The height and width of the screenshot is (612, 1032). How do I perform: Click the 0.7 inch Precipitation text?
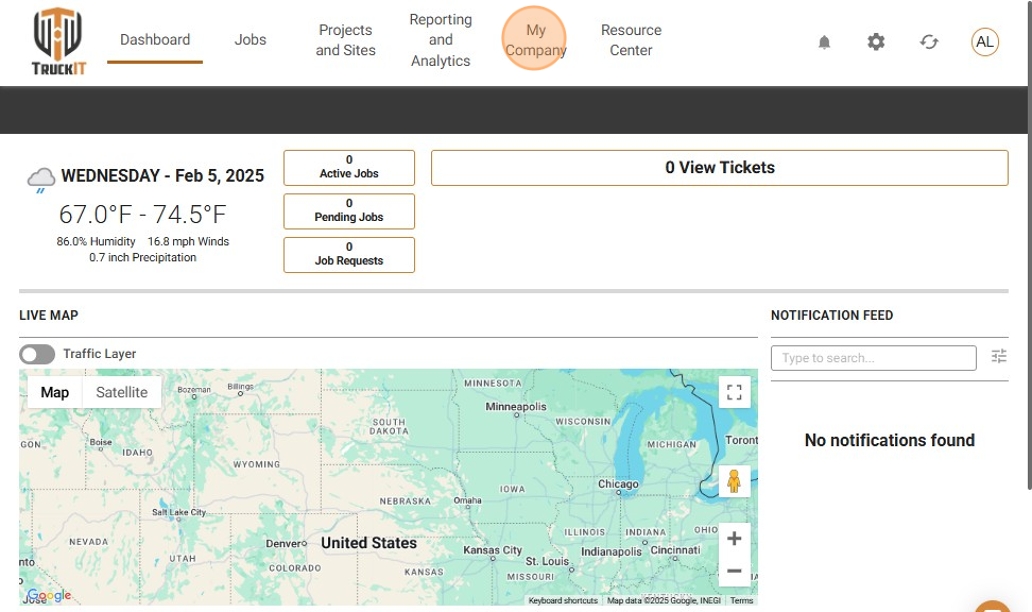pyautogui.click(x=143, y=257)
